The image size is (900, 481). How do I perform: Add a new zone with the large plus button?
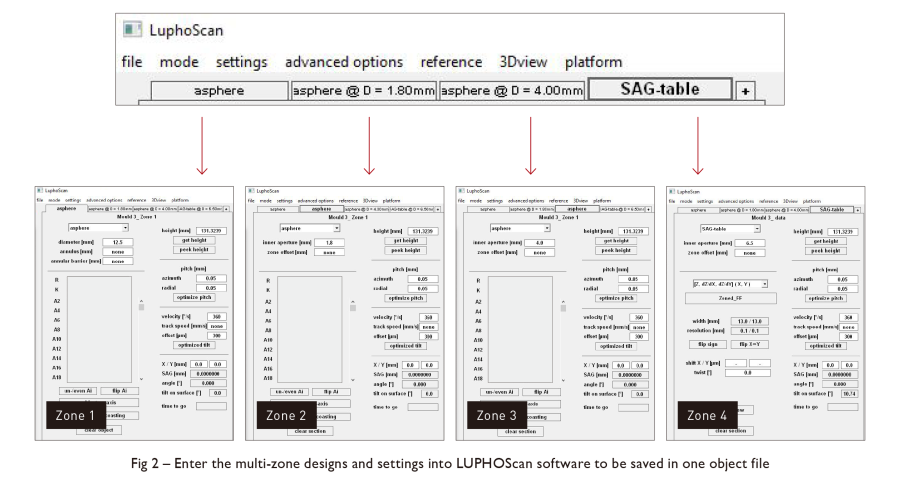[745, 91]
